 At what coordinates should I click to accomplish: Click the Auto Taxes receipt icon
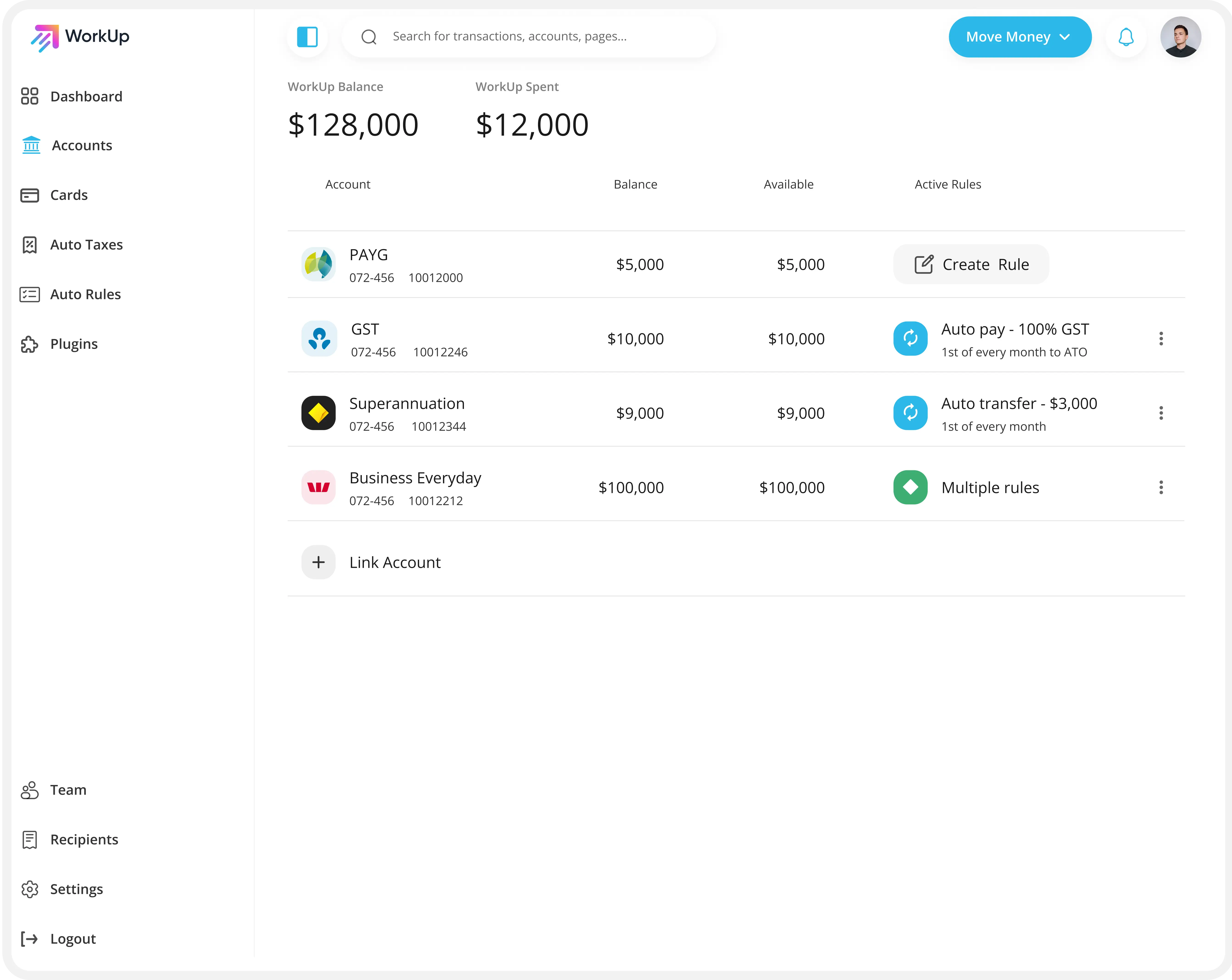tap(30, 245)
